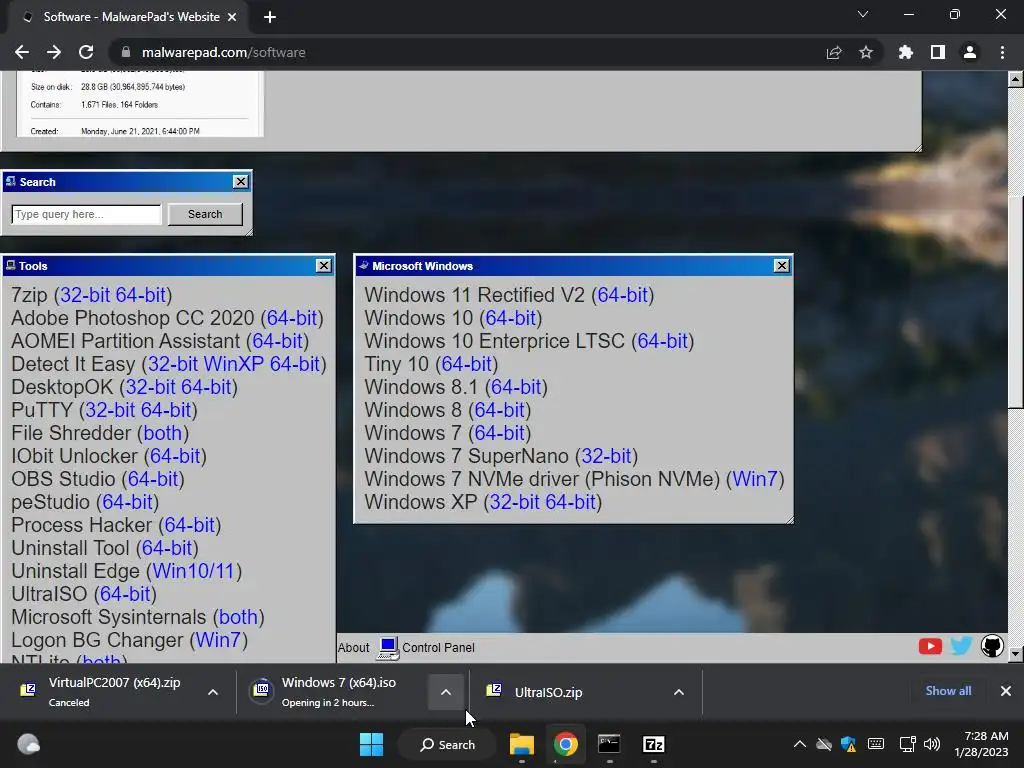
Task: Open Adobe Photoshop CC 2020 64-bit link
Action: 292,318
